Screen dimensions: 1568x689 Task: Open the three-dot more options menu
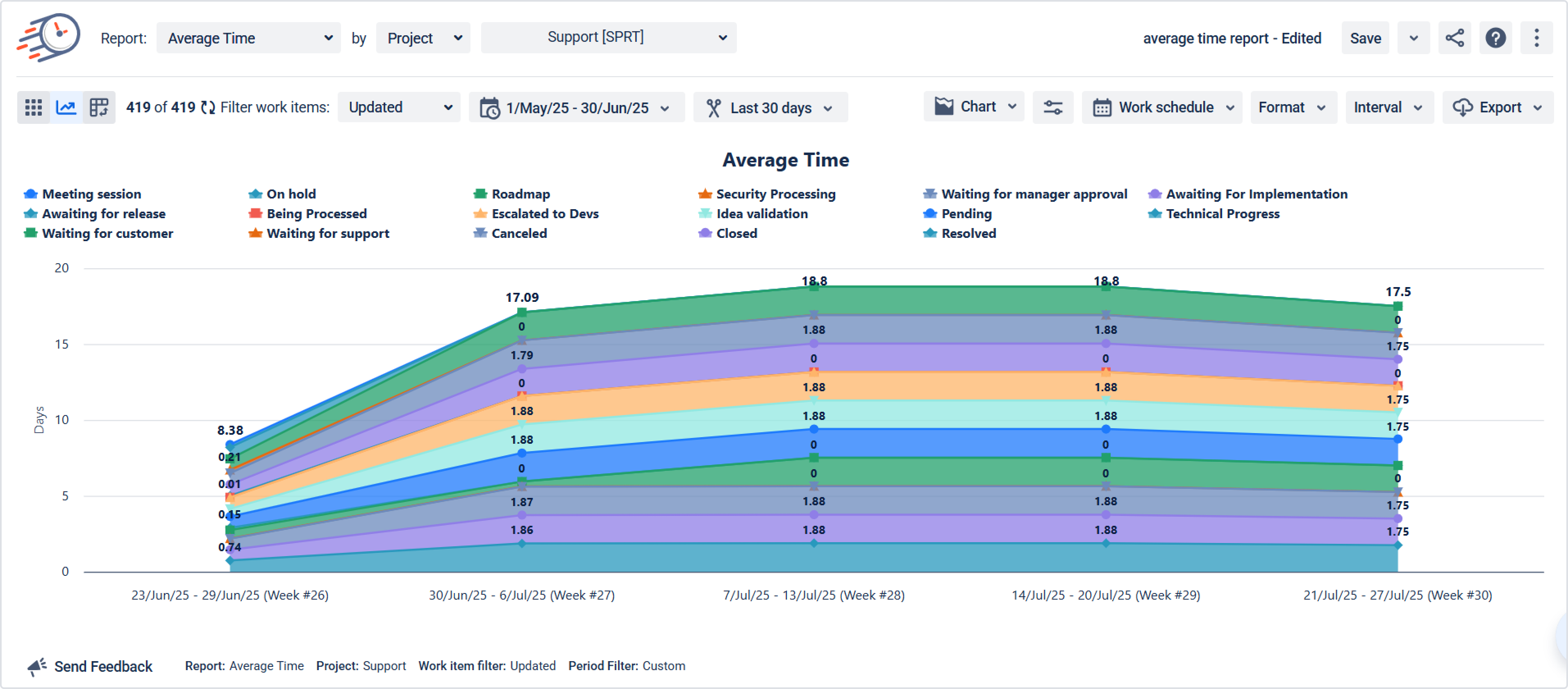pyautogui.click(x=1536, y=38)
